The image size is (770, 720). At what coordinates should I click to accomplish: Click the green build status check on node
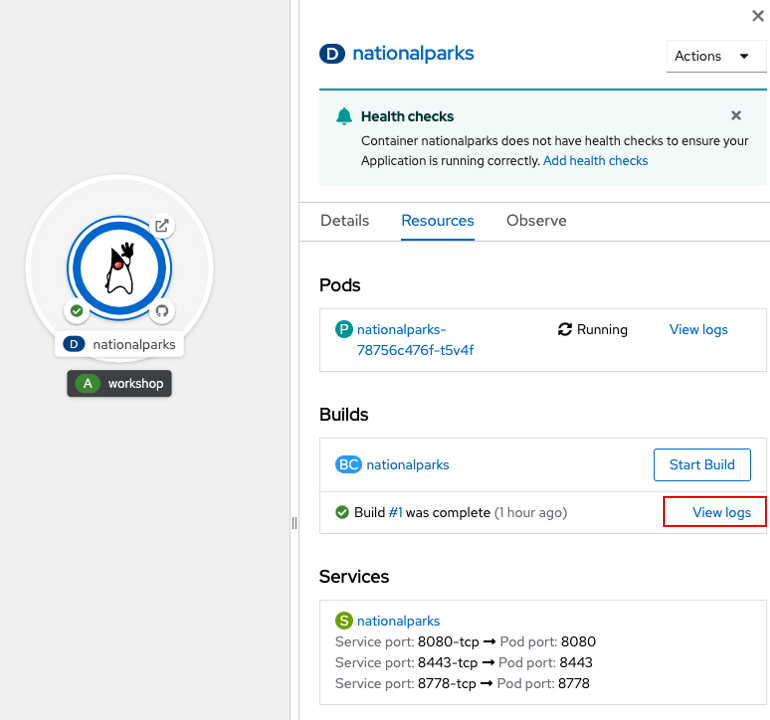click(77, 311)
